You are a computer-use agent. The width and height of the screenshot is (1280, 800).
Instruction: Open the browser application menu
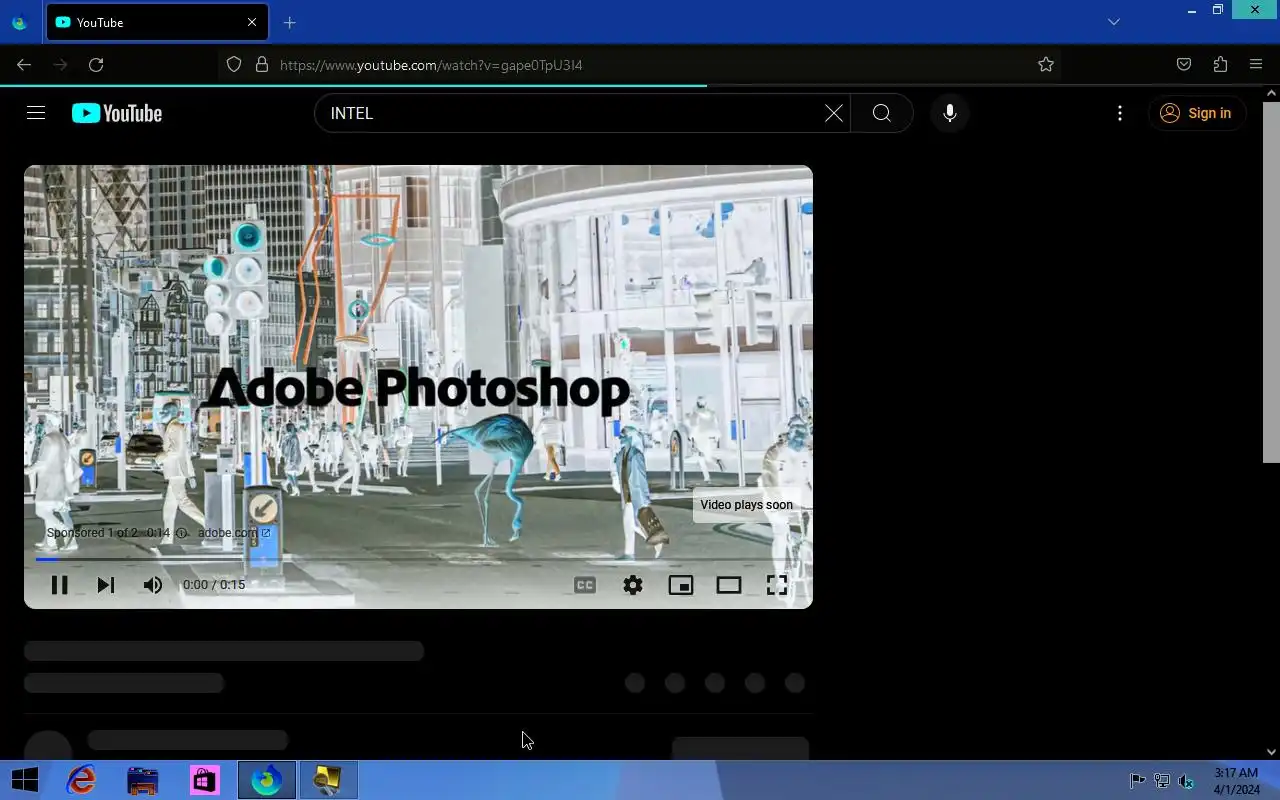click(x=1256, y=65)
